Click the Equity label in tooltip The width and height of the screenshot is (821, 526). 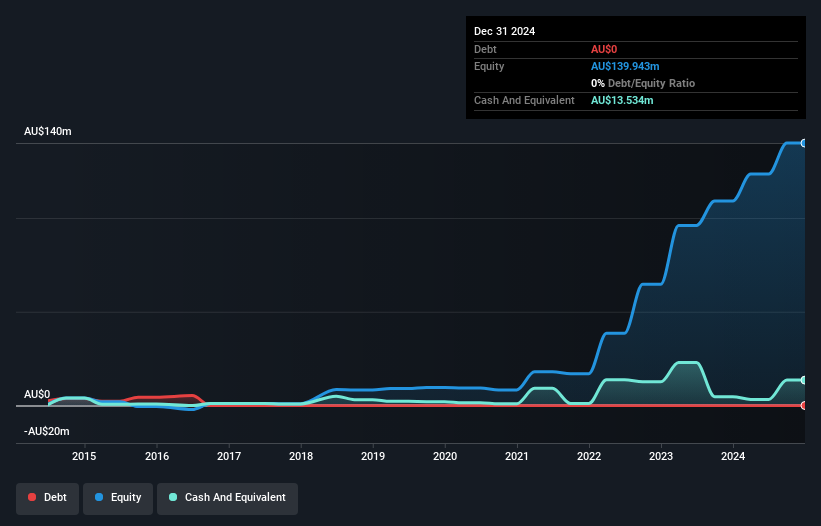[489, 66]
